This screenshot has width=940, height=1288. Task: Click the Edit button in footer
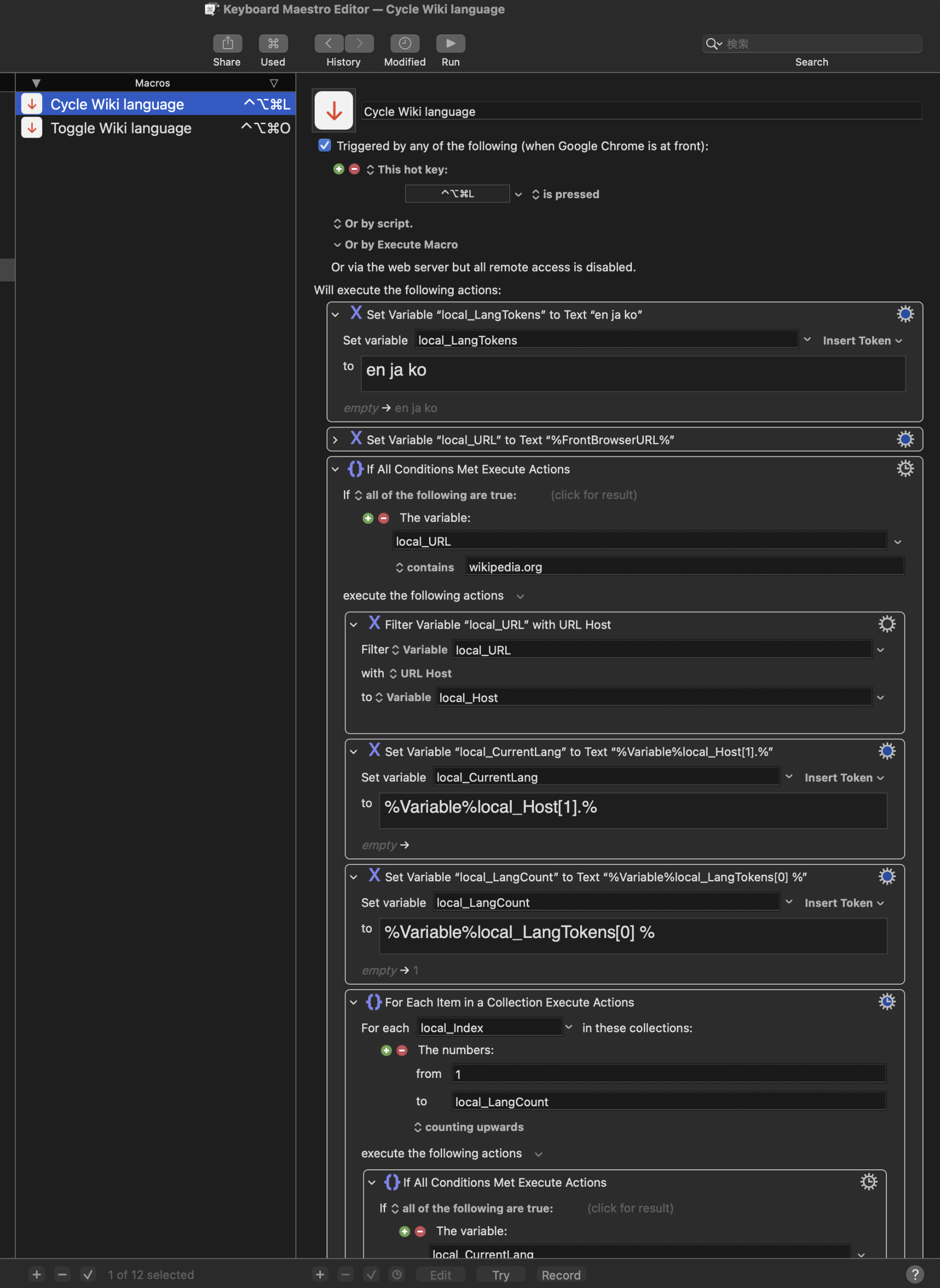pos(440,1275)
